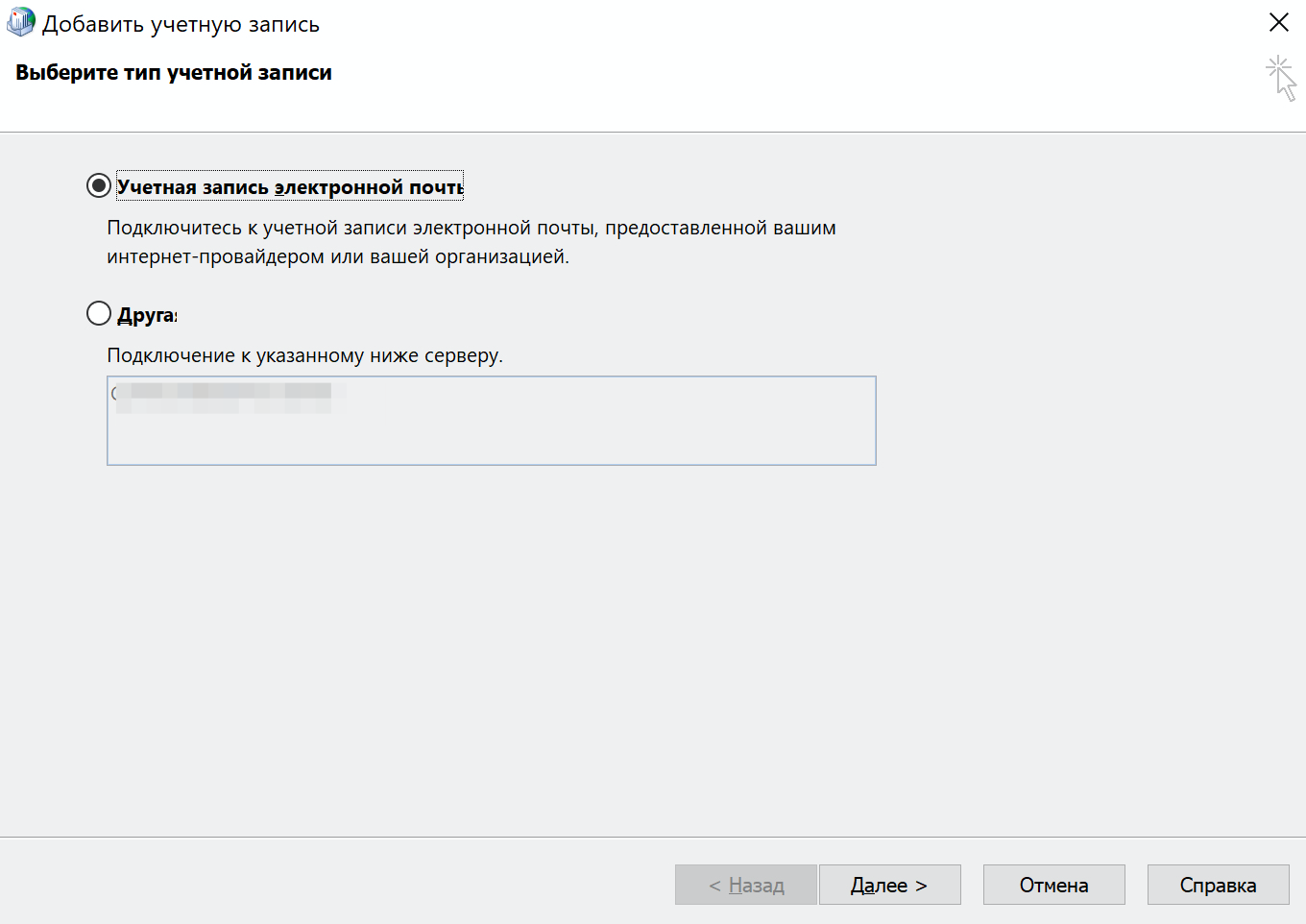Image resolution: width=1306 pixels, height=924 pixels.
Task: Click the Подключение к указанному ниже серверу text
Action: pos(304,355)
